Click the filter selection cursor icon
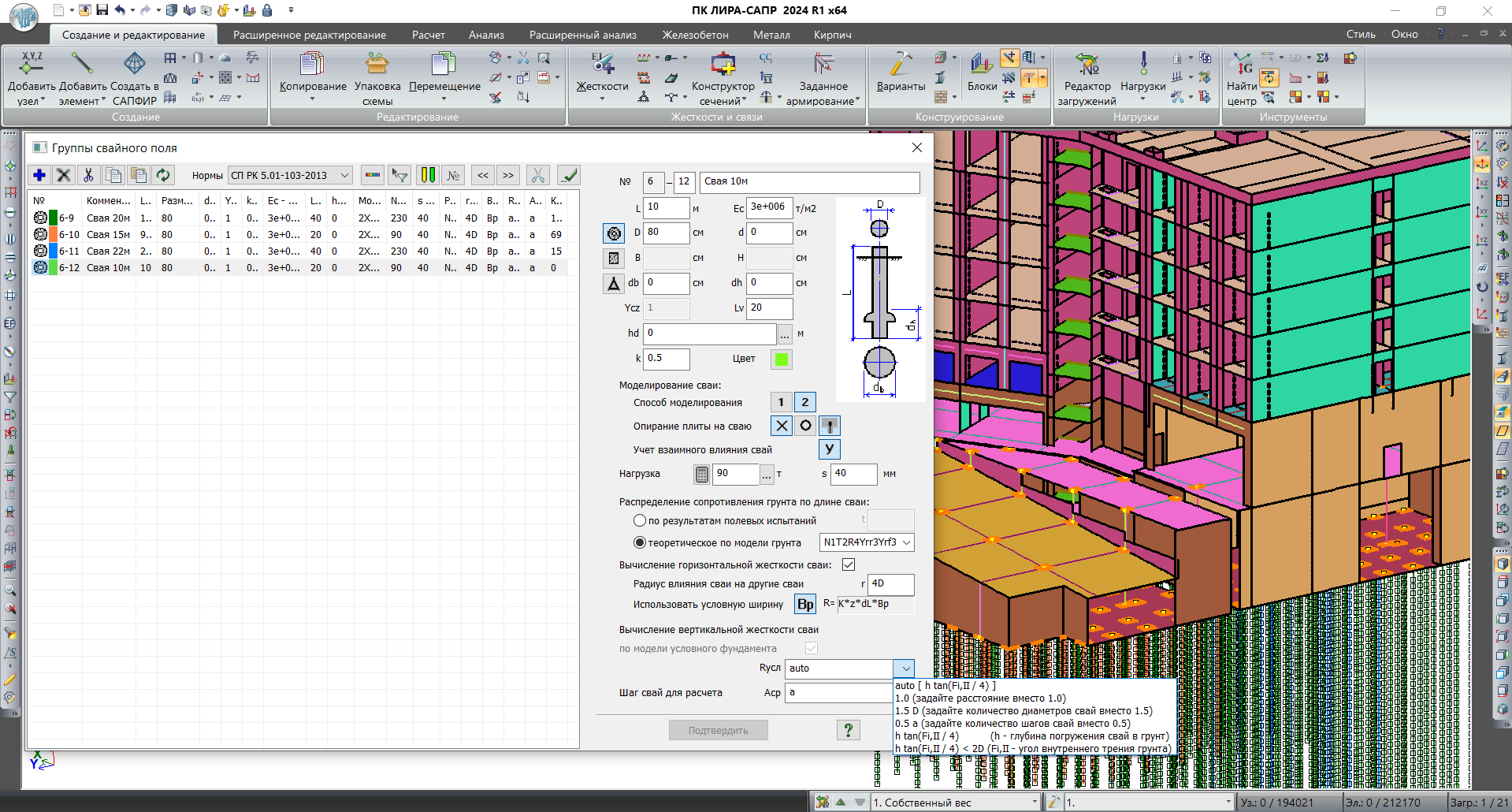 pyautogui.click(x=400, y=175)
